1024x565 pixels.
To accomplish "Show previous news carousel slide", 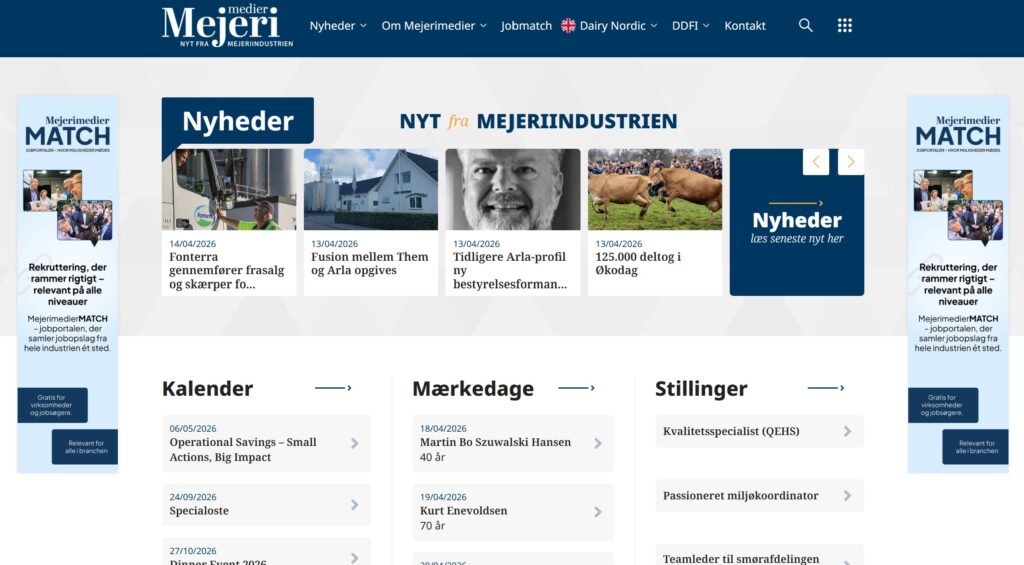I will (816, 162).
